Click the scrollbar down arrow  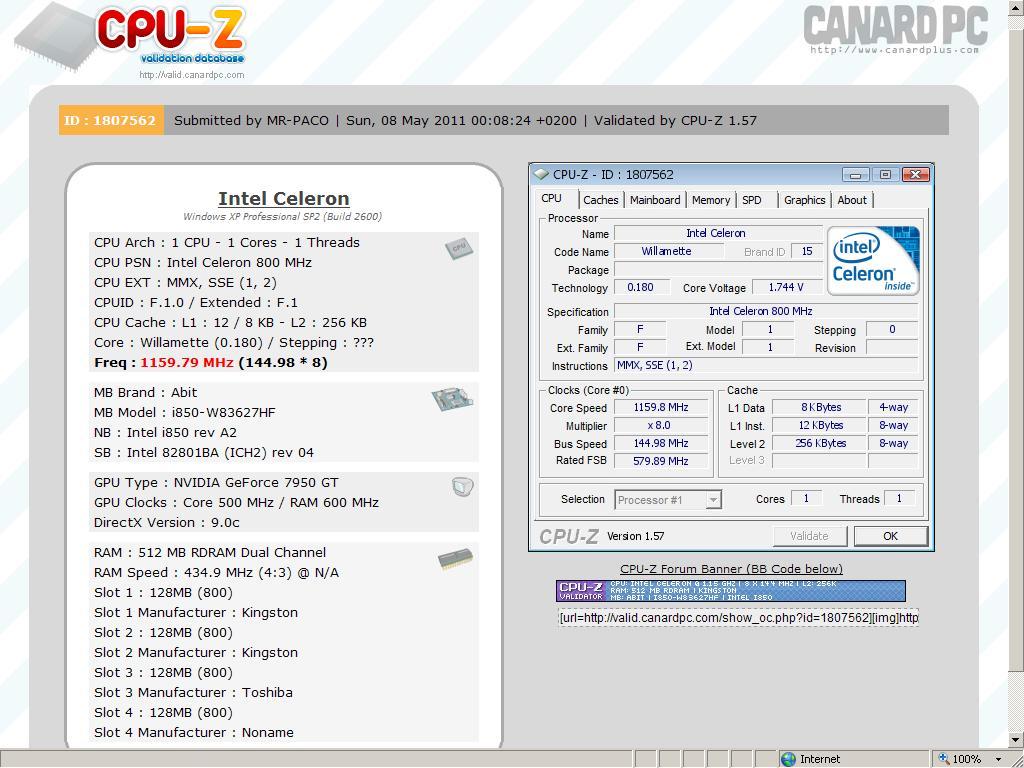click(x=1016, y=739)
